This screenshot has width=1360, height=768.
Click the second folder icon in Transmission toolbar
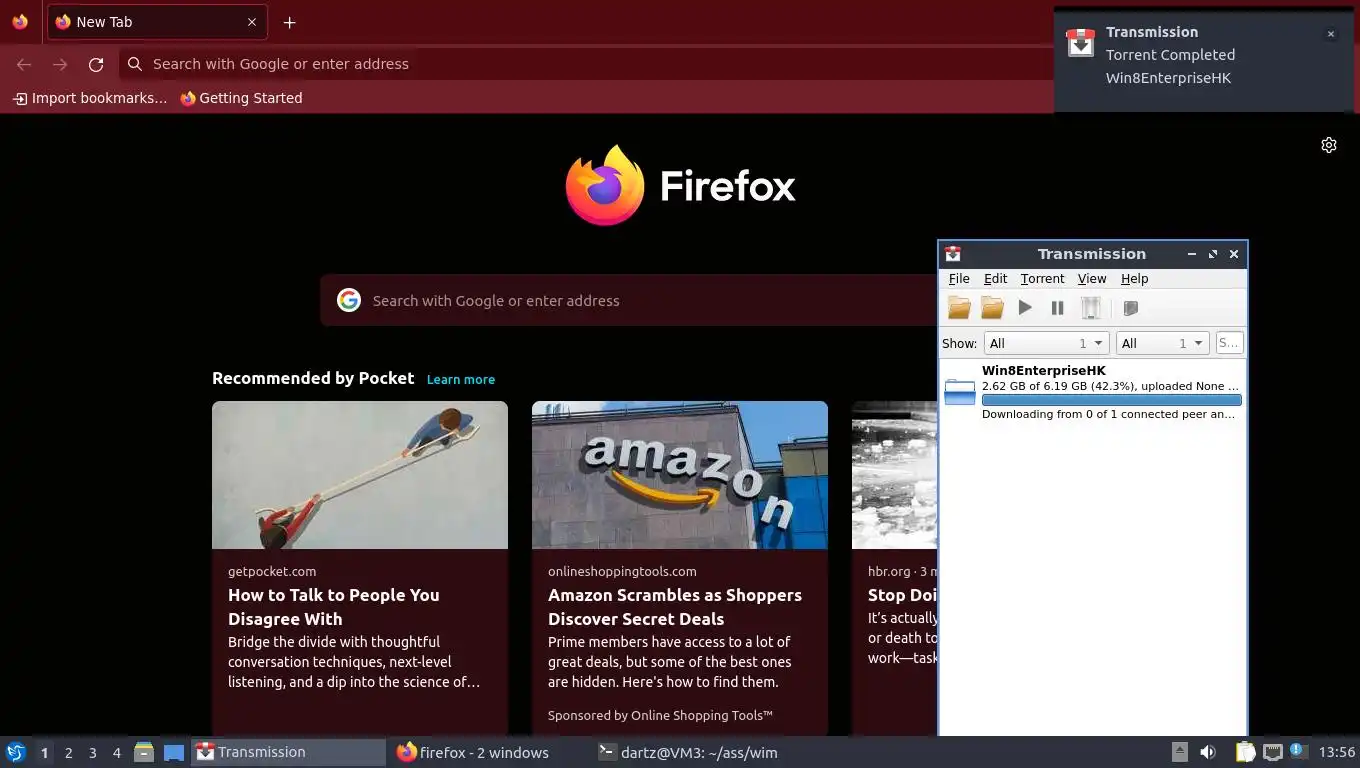(992, 308)
